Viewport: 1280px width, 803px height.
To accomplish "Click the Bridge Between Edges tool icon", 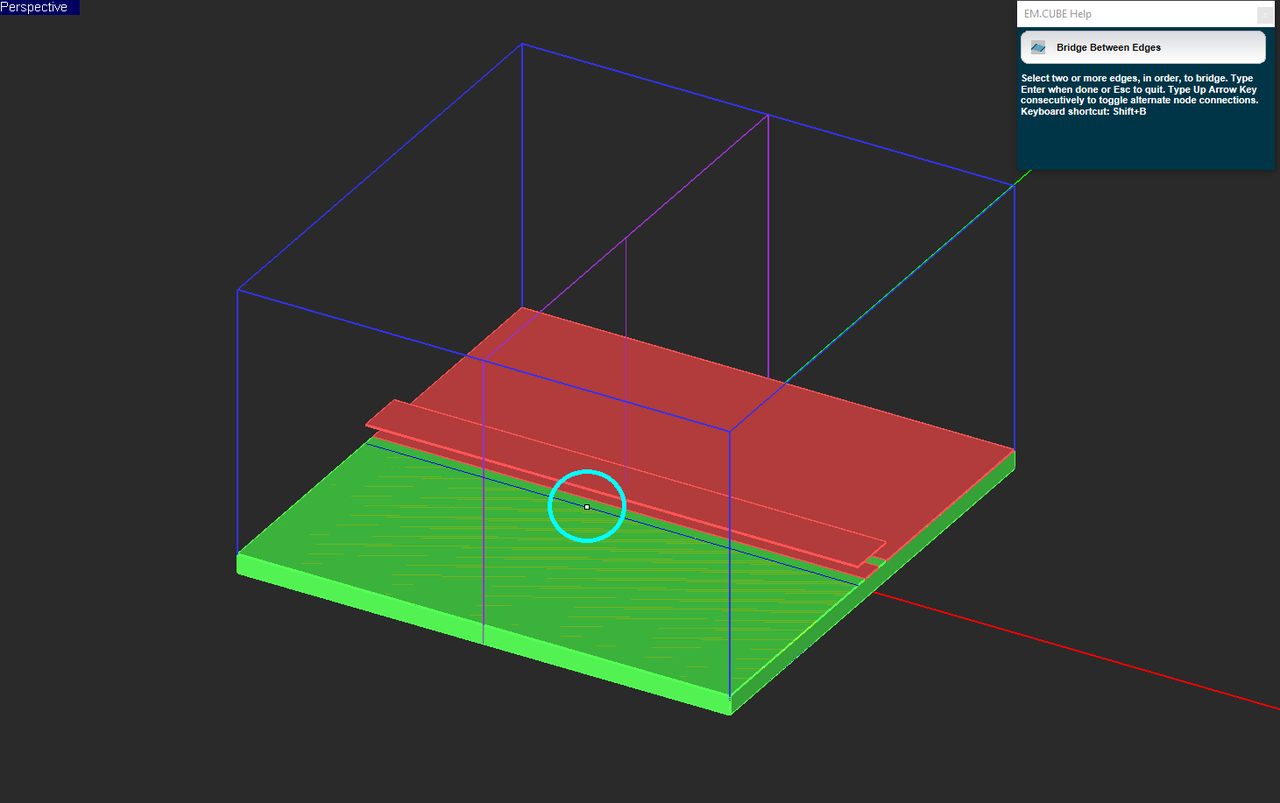I will 1040,47.
